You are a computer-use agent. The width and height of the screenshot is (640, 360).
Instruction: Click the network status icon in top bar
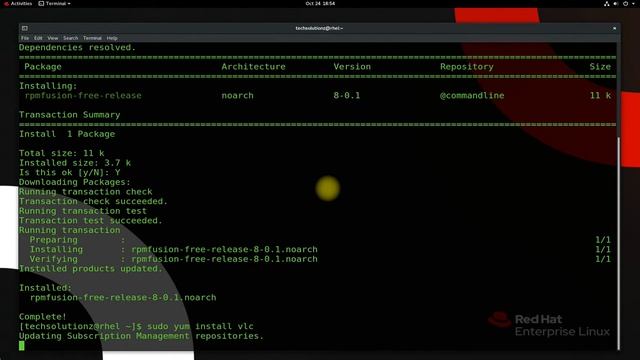pyautogui.click(x=607, y=4)
